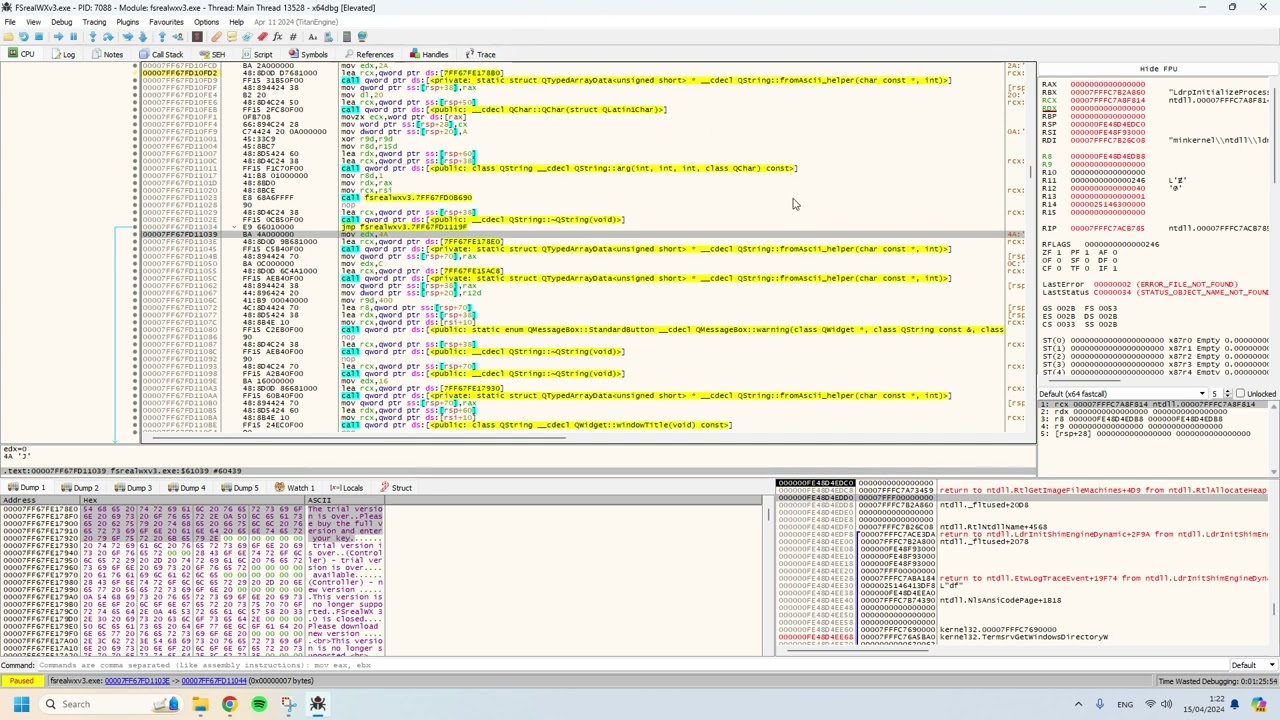This screenshot has width=1280, height=720.
Task: Open the Options menu
Action: [x=206, y=22]
